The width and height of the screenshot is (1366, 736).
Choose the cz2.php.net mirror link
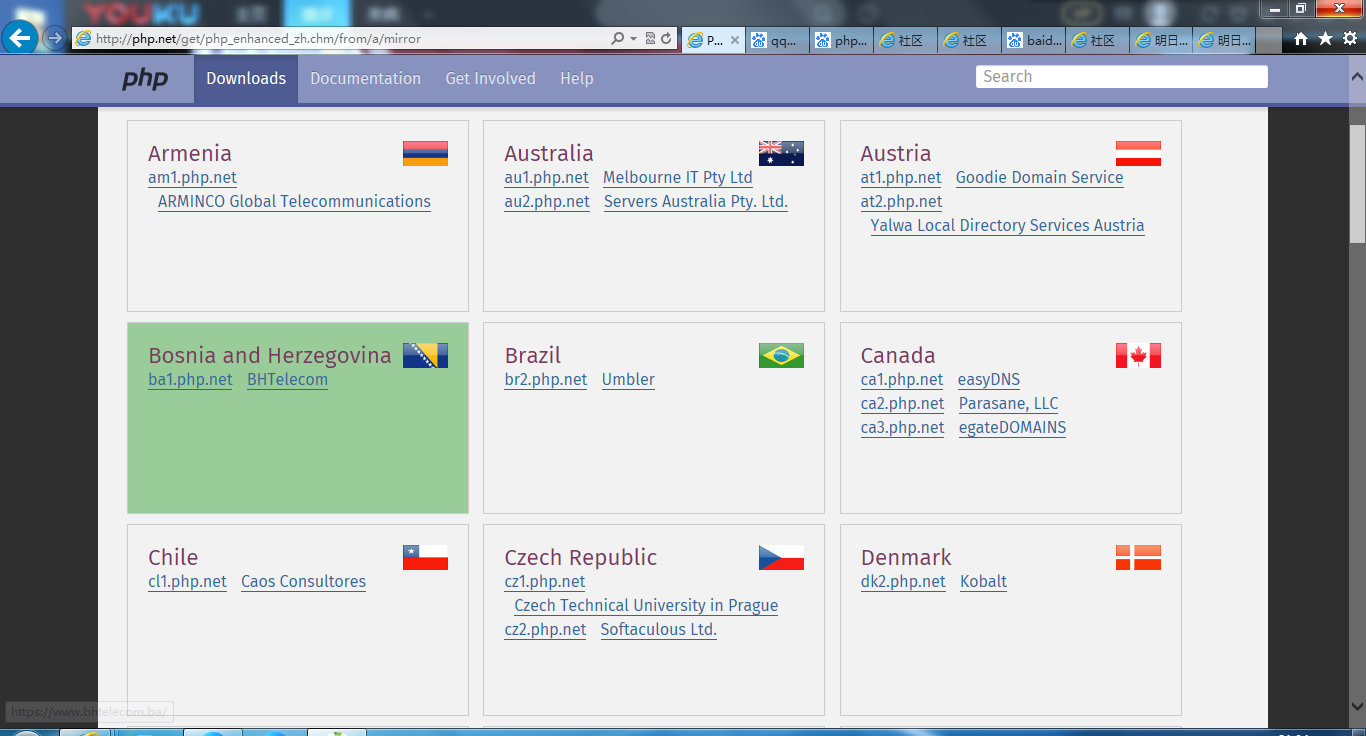click(x=546, y=630)
